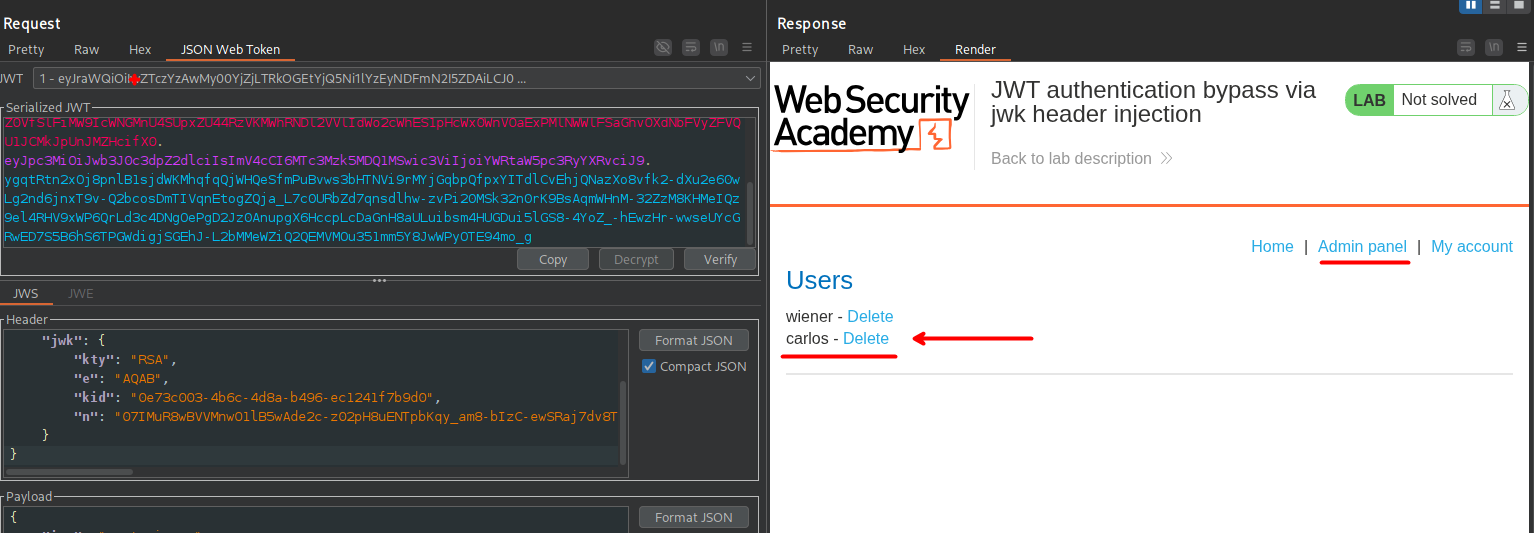Uncheck the Compact JSON checkbox
Viewport: 1534px width, 533px height.
click(649, 367)
